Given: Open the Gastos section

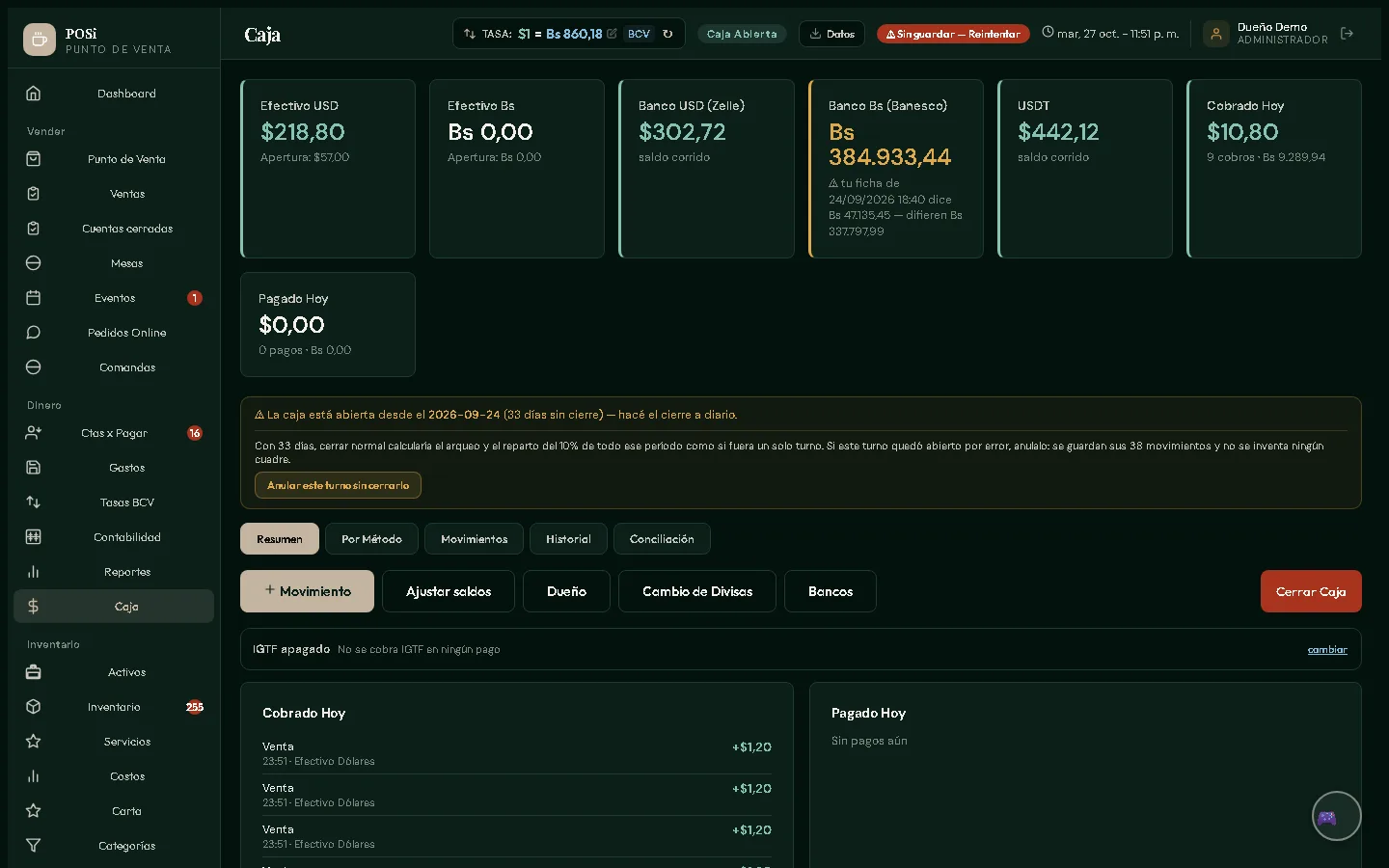Looking at the screenshot, I should [x=114, y=468].
